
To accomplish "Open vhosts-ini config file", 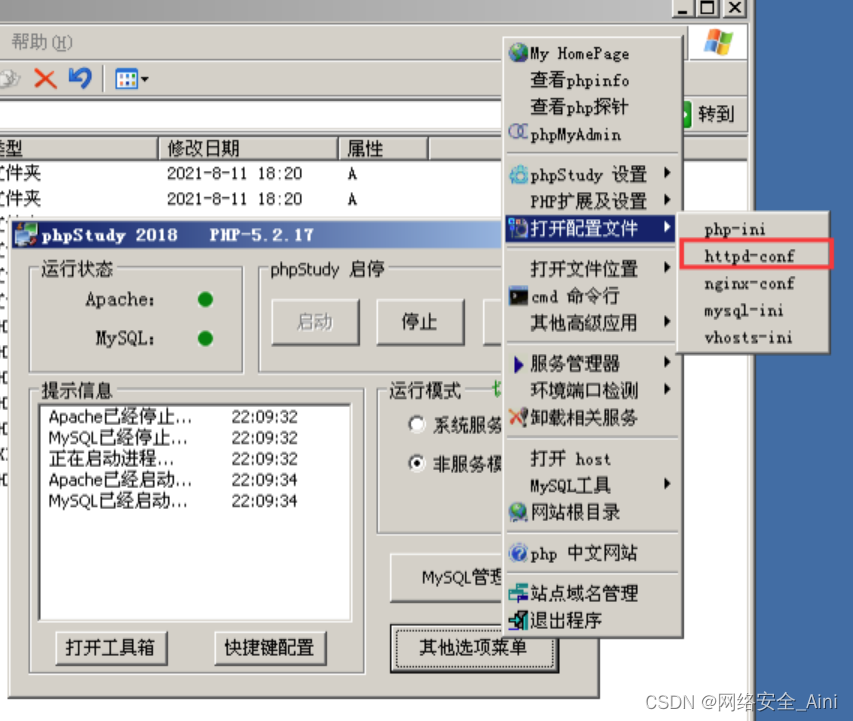I will pyautogui.click(x=753, y=337).
